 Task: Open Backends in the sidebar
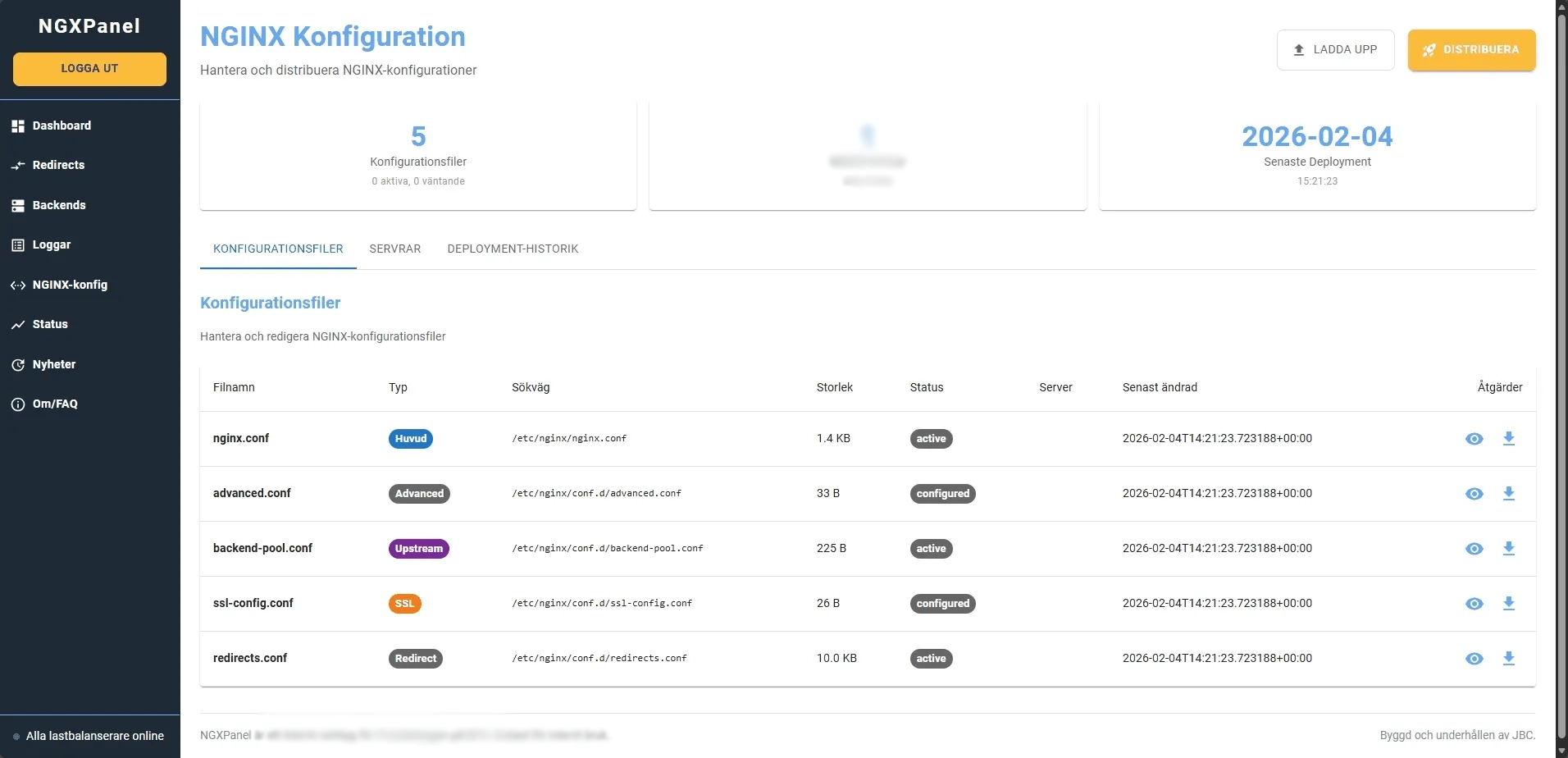click(x=89, y=205)
